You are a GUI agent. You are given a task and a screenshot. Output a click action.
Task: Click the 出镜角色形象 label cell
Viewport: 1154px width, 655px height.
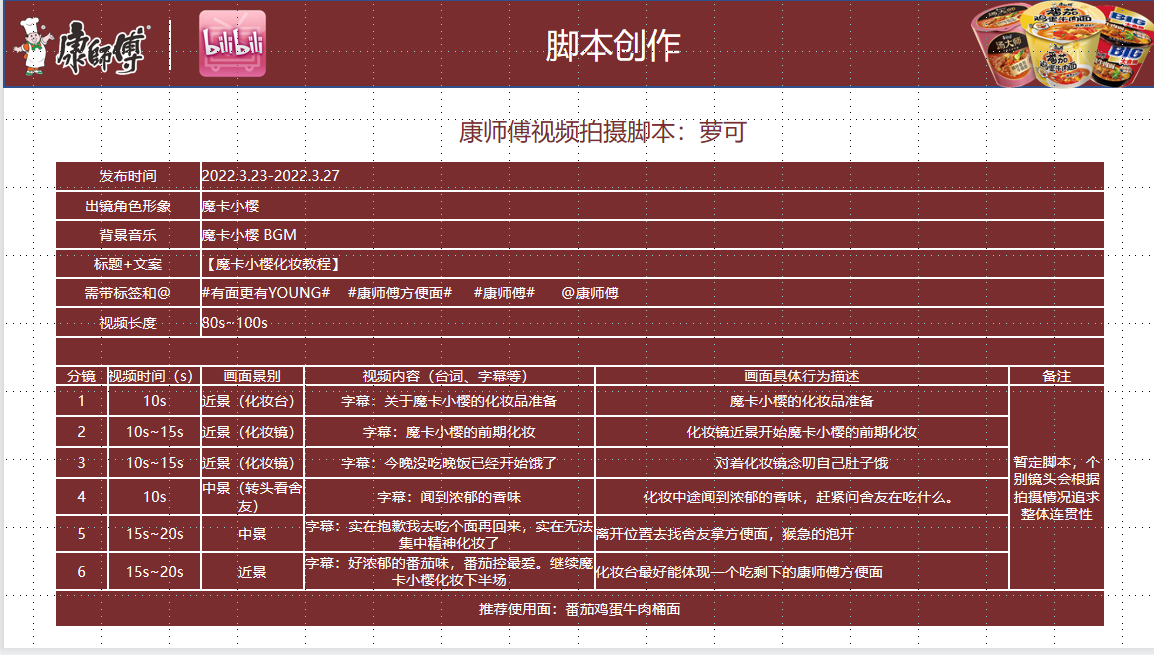tap(128, 206)
